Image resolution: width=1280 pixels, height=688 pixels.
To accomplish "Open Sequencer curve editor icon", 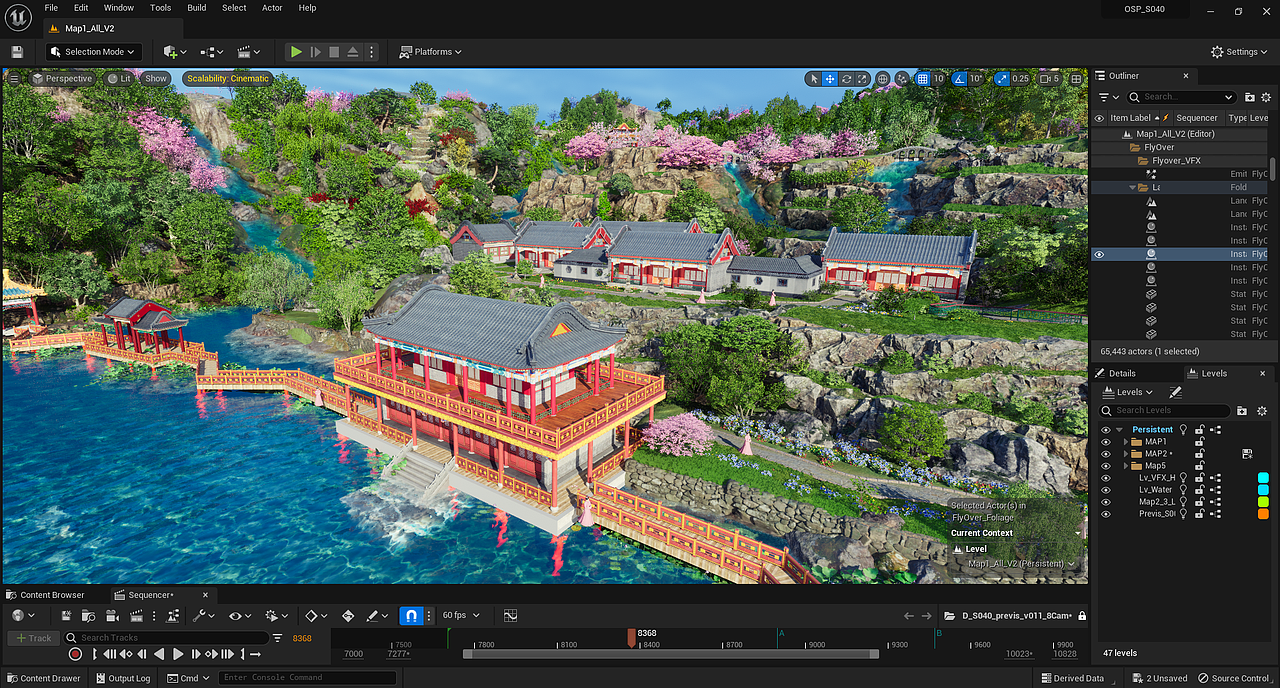I will (510, 616).
